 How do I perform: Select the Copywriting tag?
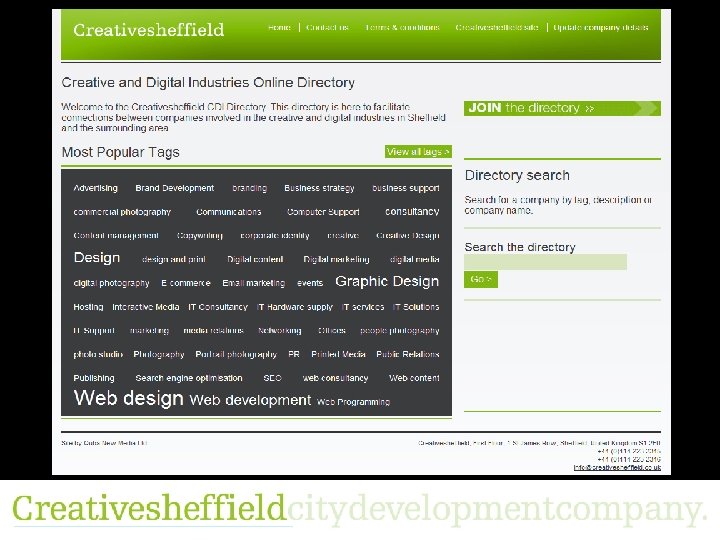200,236
